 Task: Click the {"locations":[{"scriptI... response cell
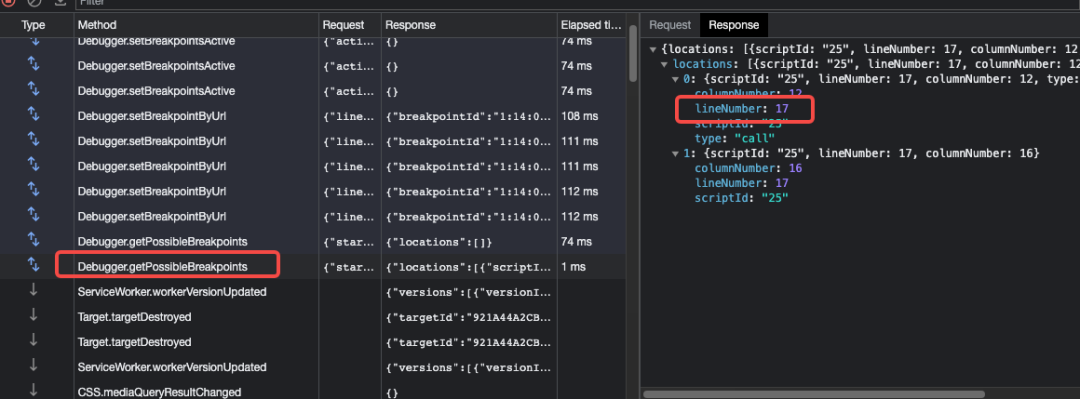469,267
